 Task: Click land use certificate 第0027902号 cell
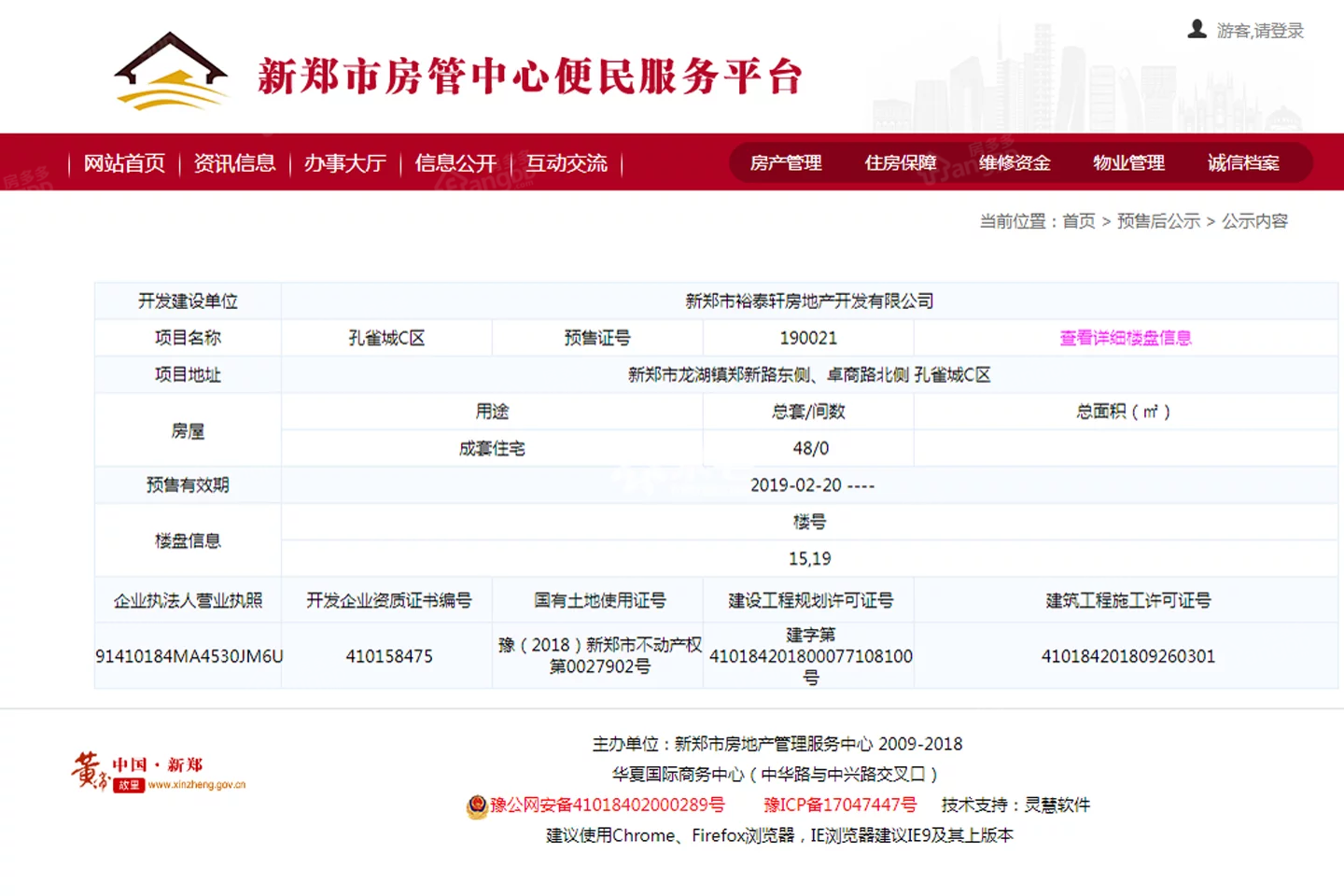pos(599,656)
